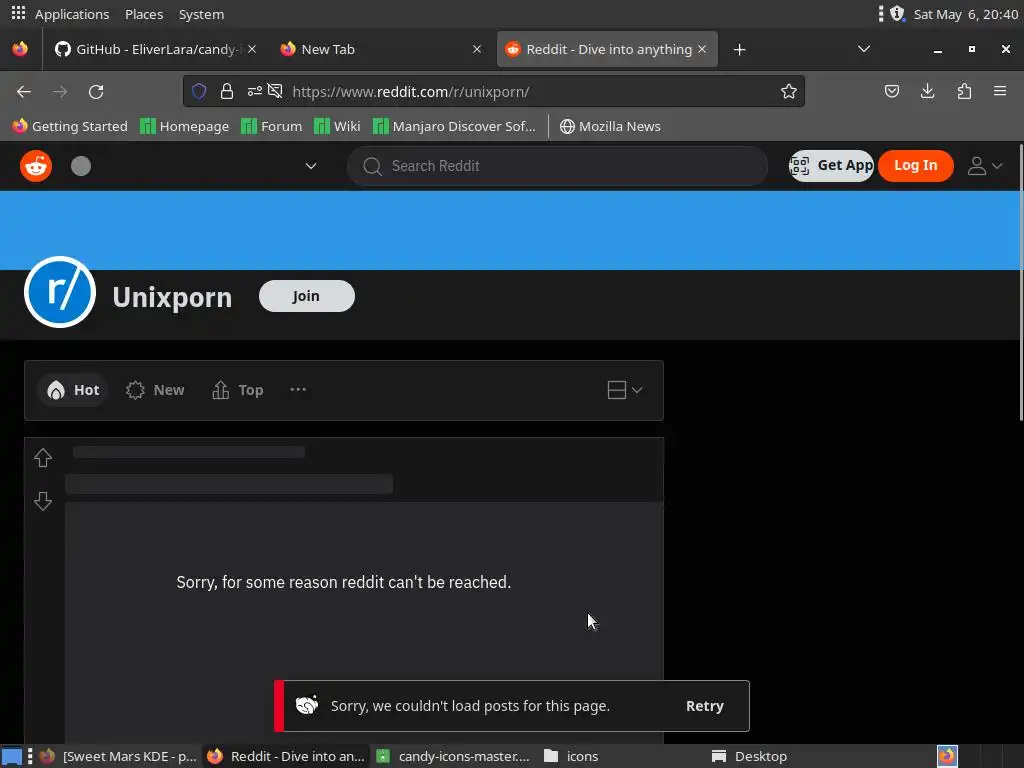Open the System menu
The width and height of the screenshot is (1024, 768).
pyautogui.click(x=201, y=14)
